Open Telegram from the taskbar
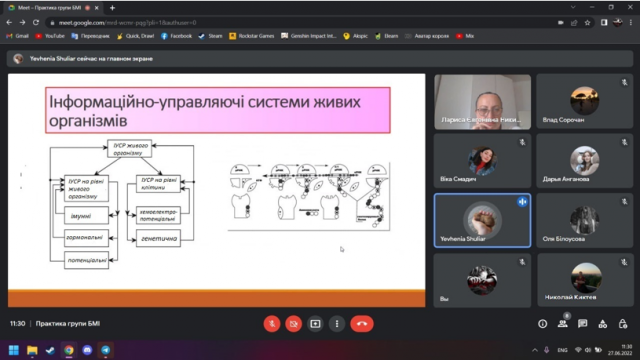This screenshot has width=640, height=360. pos(105,350)
